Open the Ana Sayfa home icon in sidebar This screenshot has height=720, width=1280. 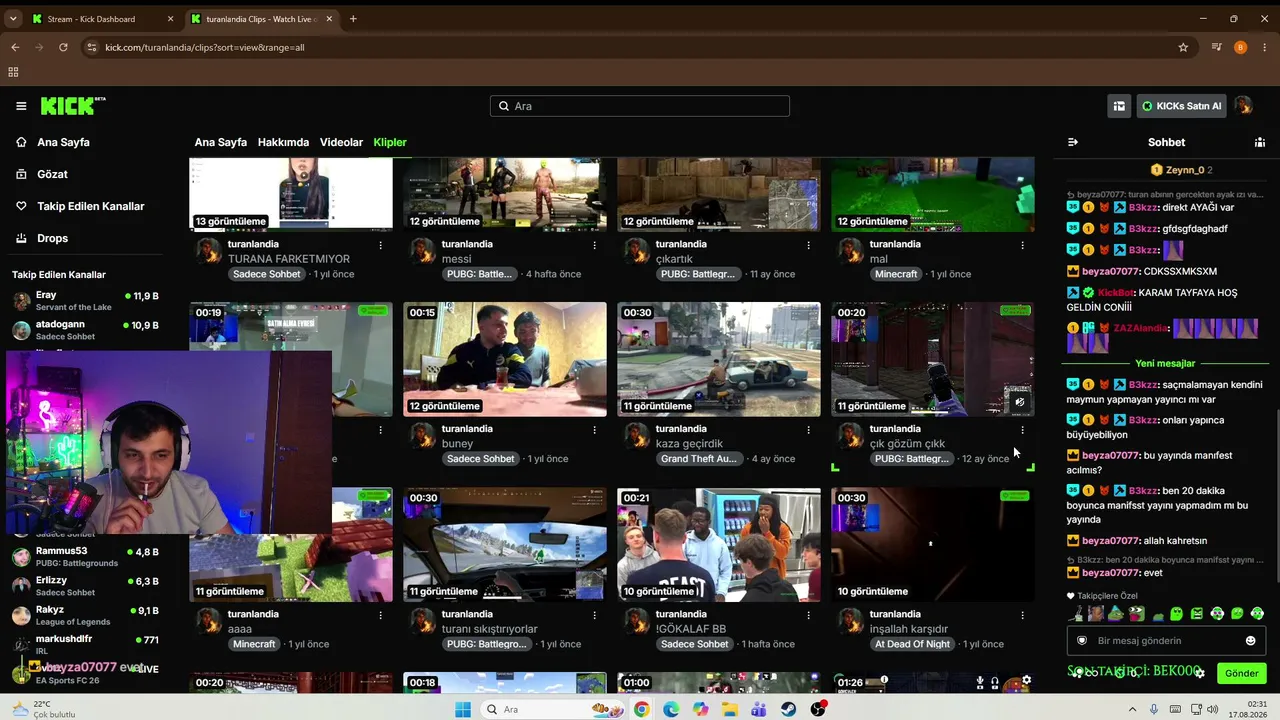point(21,142)
